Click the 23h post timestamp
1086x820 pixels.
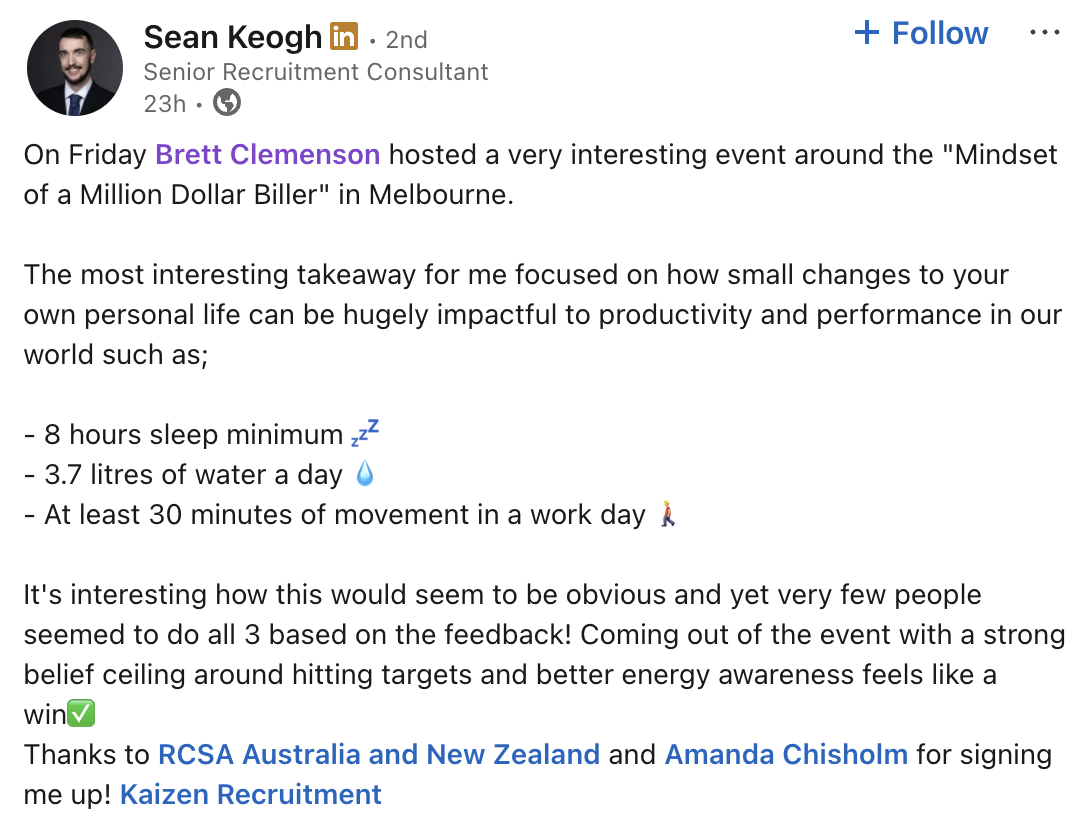[x=165, y=103]
